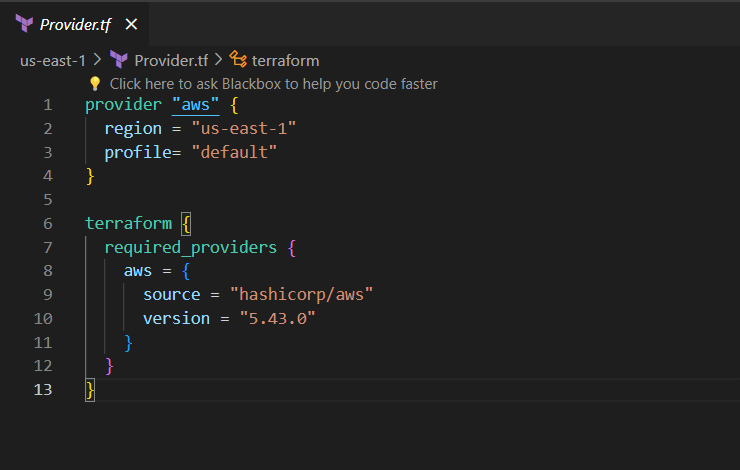The width and height of the screenshot is (740, 470).
Task: Click the word provider on line 1
Action: (x=123, y=104)
